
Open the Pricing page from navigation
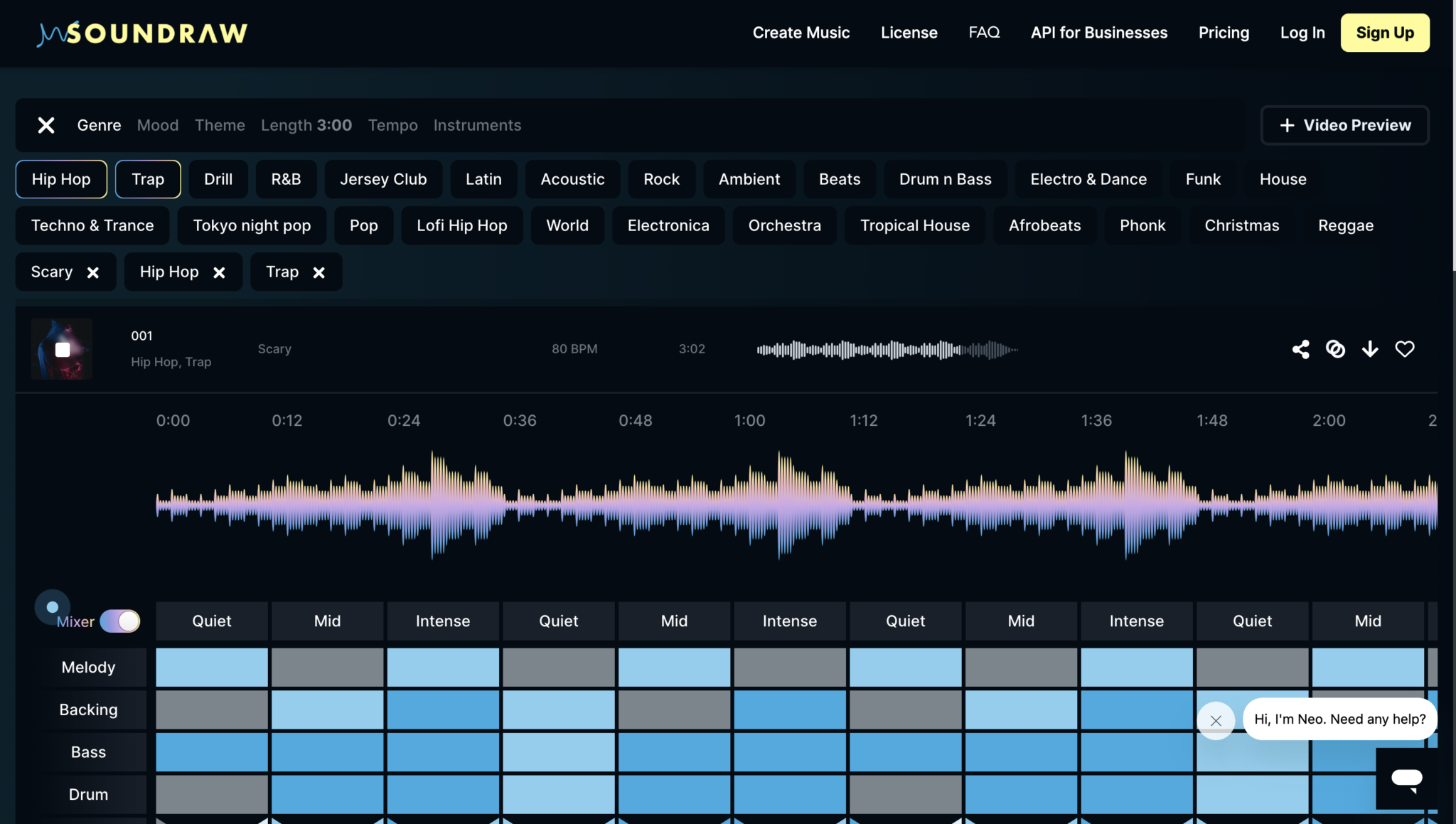[1224, 33]
